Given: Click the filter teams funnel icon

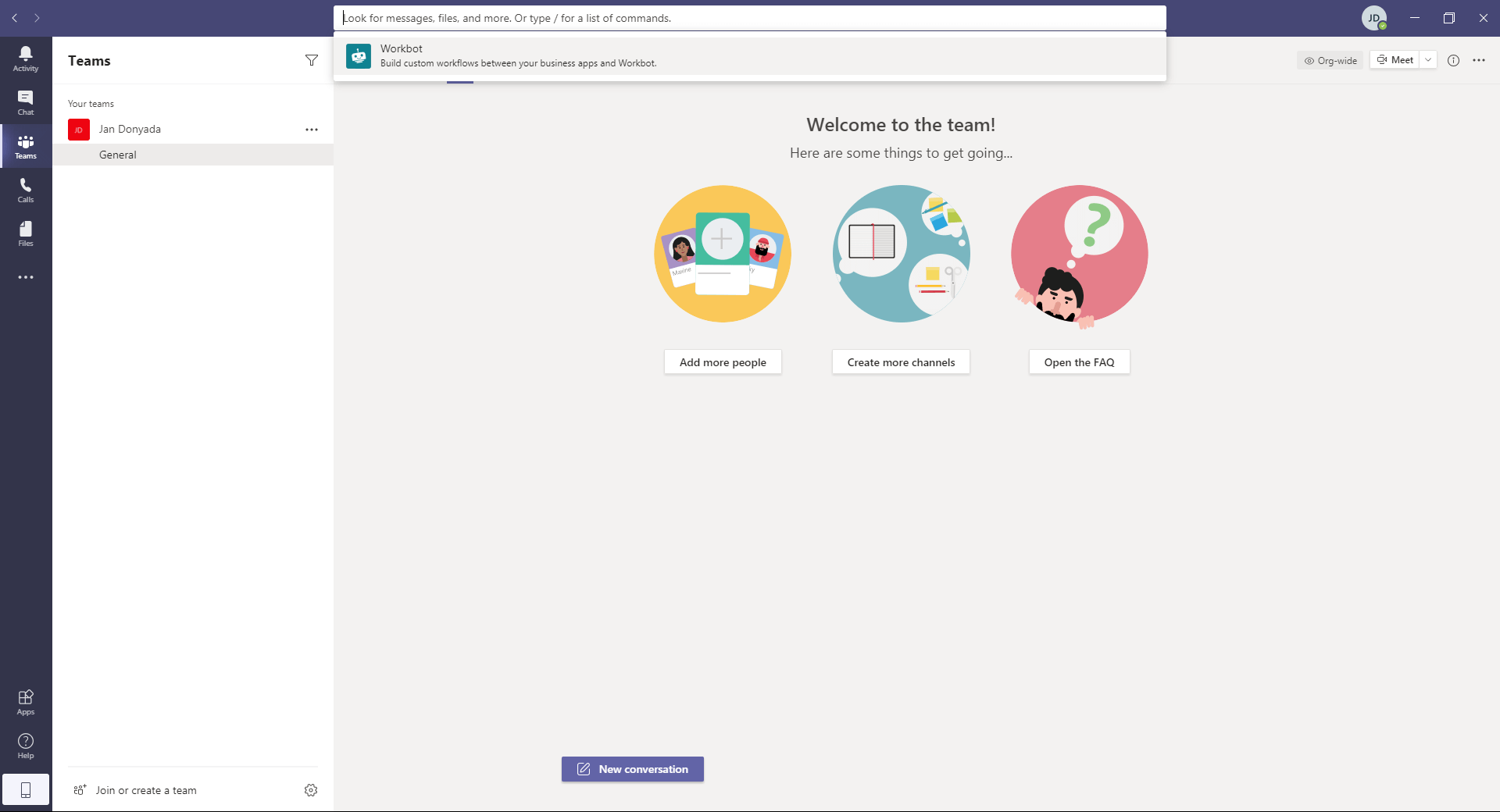Looking at the screenshot, I should [x=312, y=61].
